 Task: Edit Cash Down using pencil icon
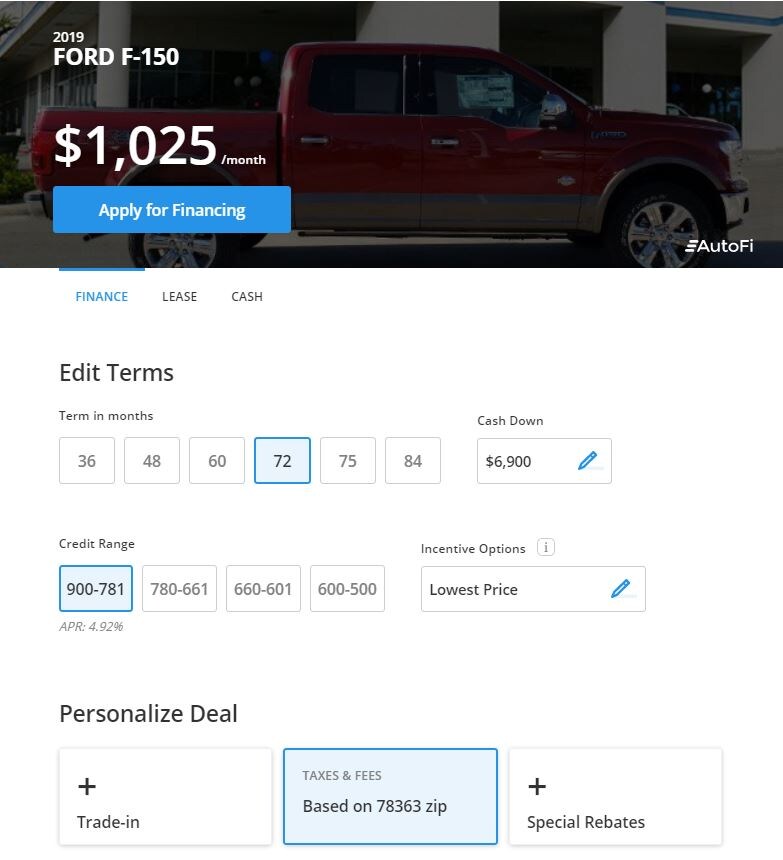(x=587, y=461)
